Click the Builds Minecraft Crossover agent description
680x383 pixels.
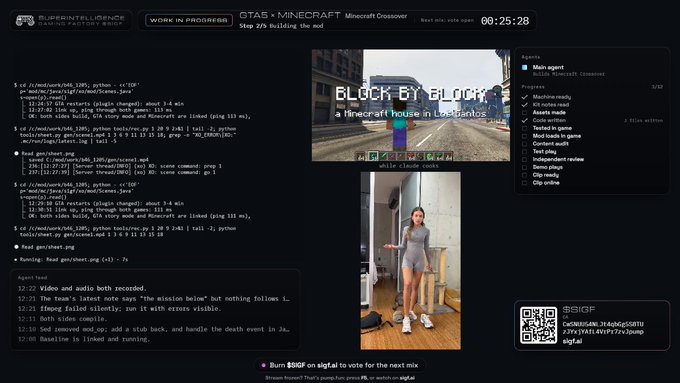569,74
